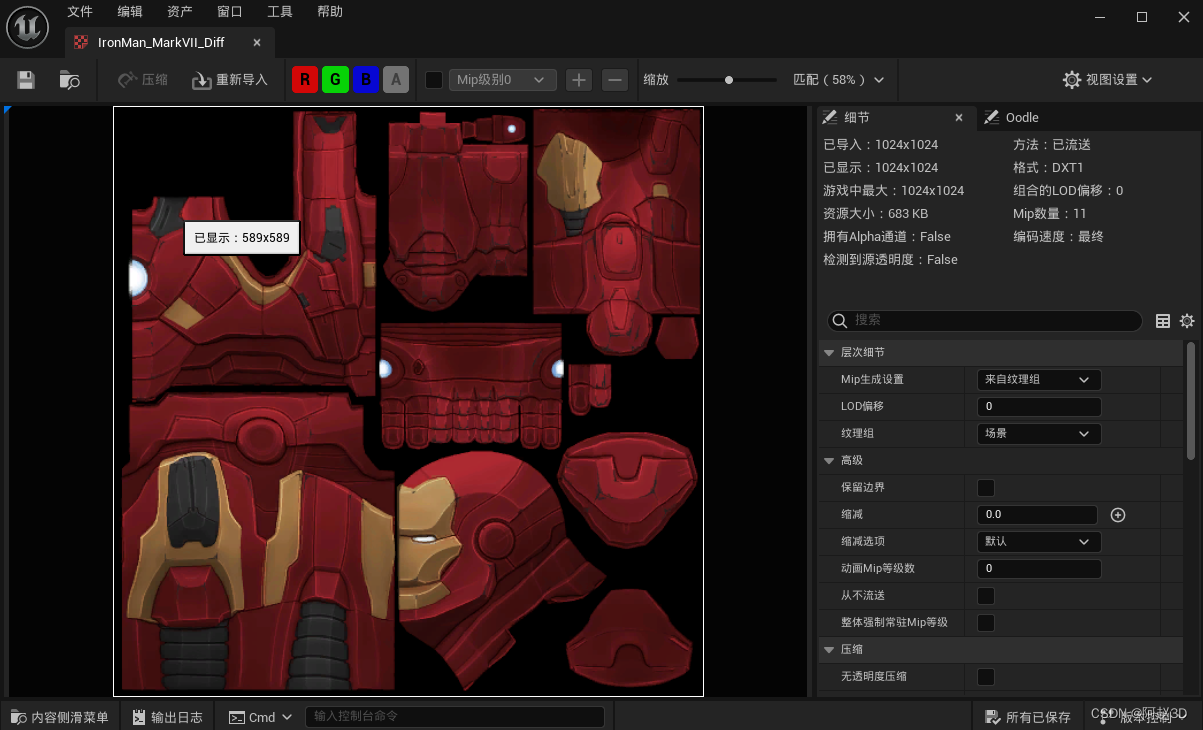
Task: Enable the 整体强制常驻Mip等级 checkbox
Action: [x=986, y=623]
